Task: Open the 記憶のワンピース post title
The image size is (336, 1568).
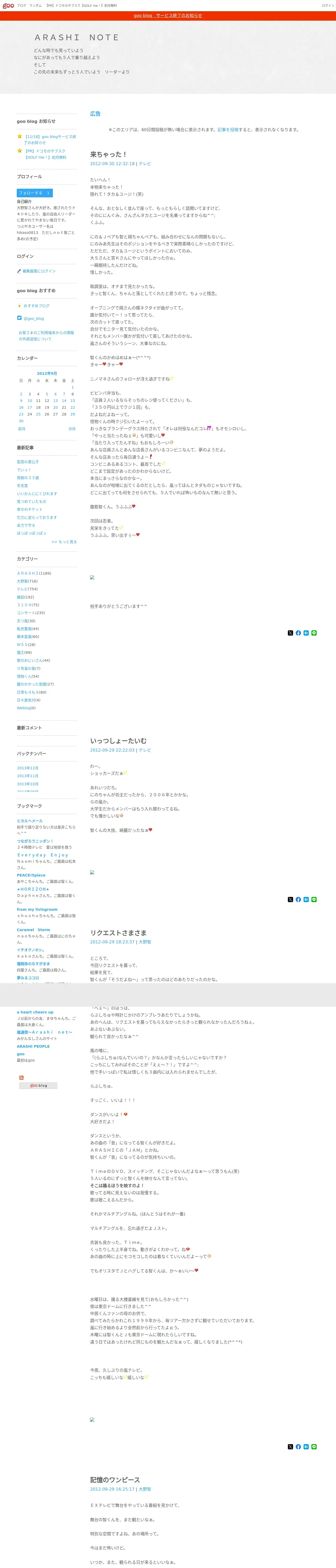Action: coord(115,1480)
